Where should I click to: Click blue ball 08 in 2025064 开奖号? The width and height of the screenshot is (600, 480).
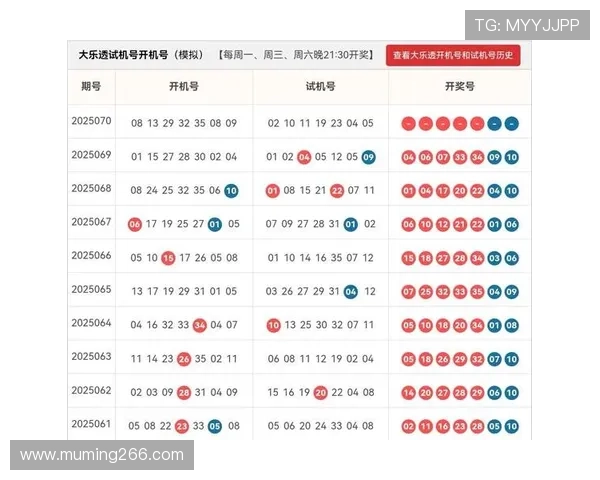(512, 325)
